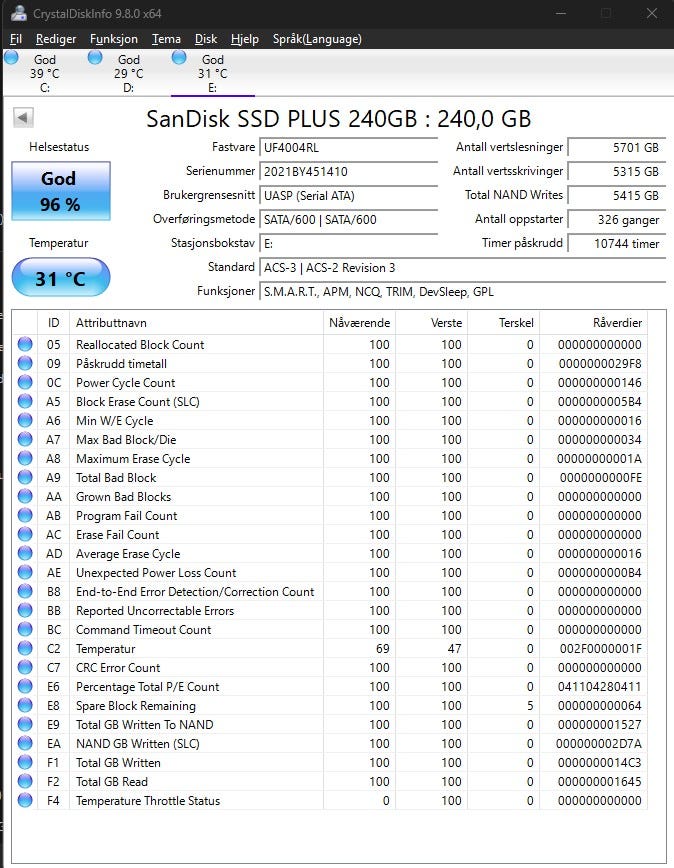Click raw value 002F0000001F

600,649
